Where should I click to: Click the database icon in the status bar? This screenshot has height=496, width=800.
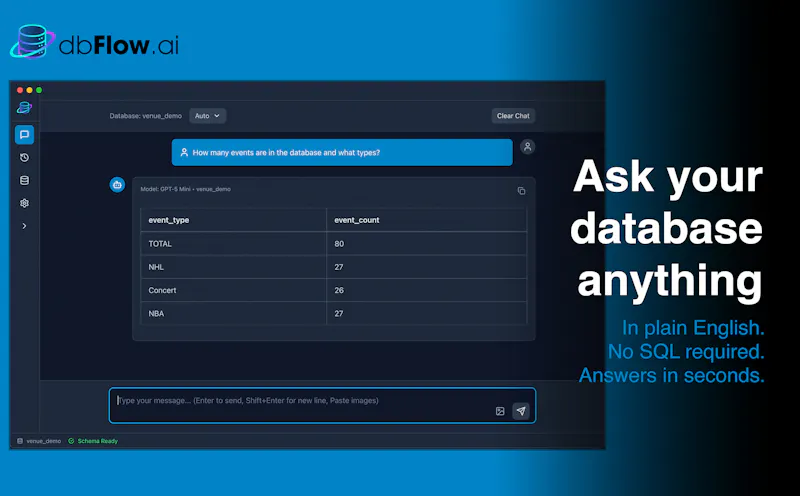tap(20, 441)
